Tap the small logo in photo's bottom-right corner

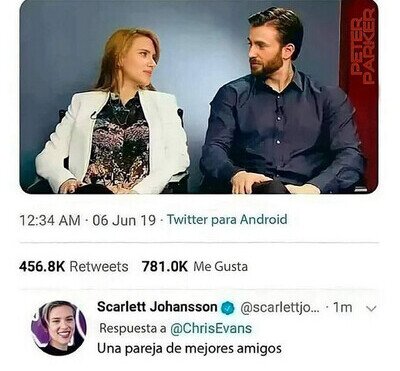[x=361, y=189]
